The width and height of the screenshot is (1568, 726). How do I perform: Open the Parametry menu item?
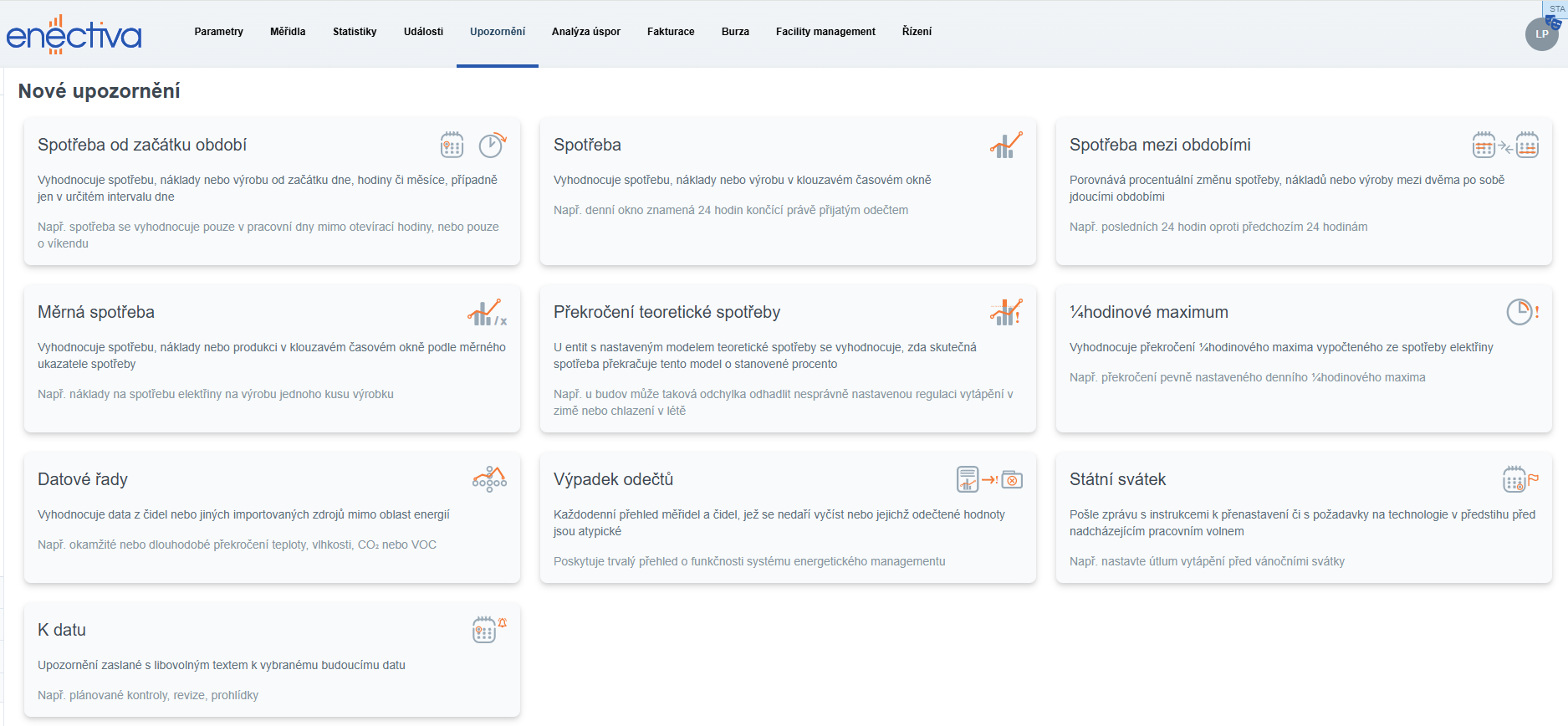(218, 32)
